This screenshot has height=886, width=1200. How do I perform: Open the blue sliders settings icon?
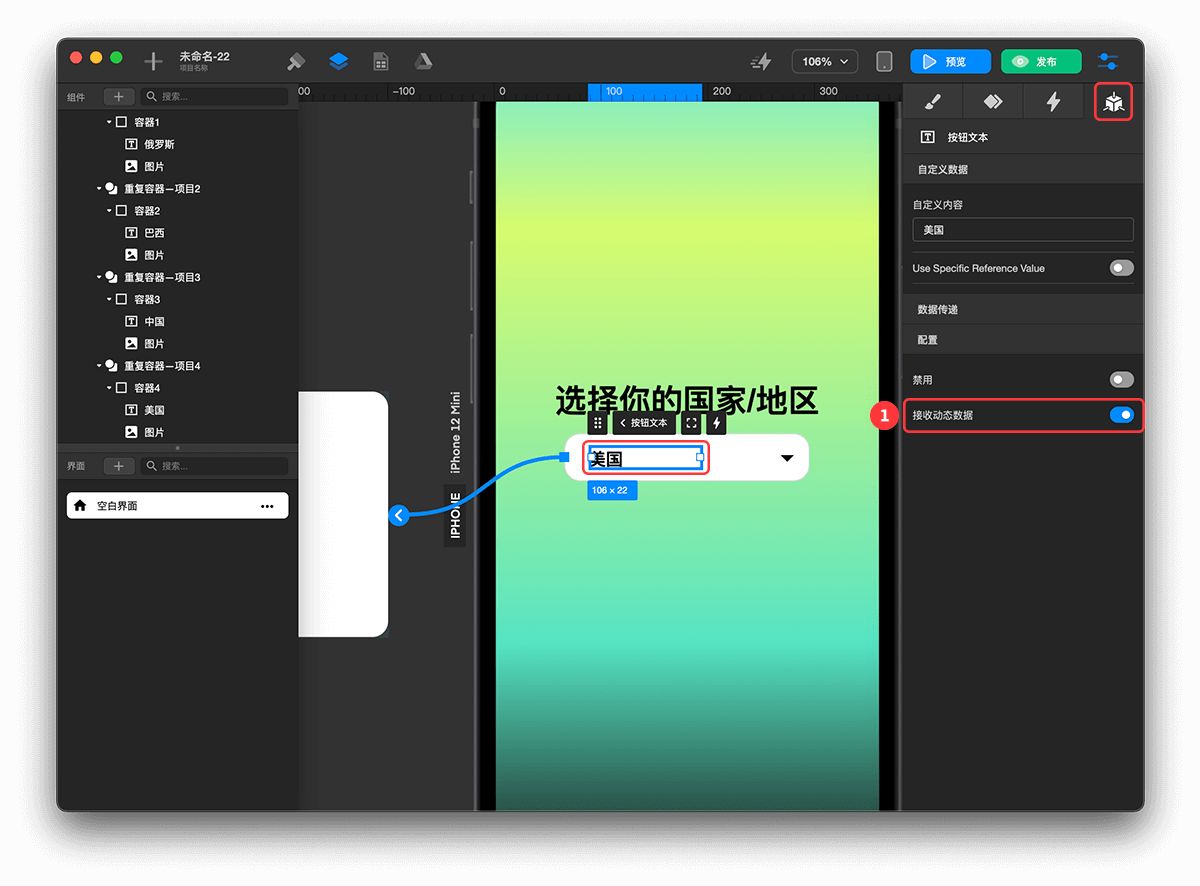click(x=1108, y=62)
